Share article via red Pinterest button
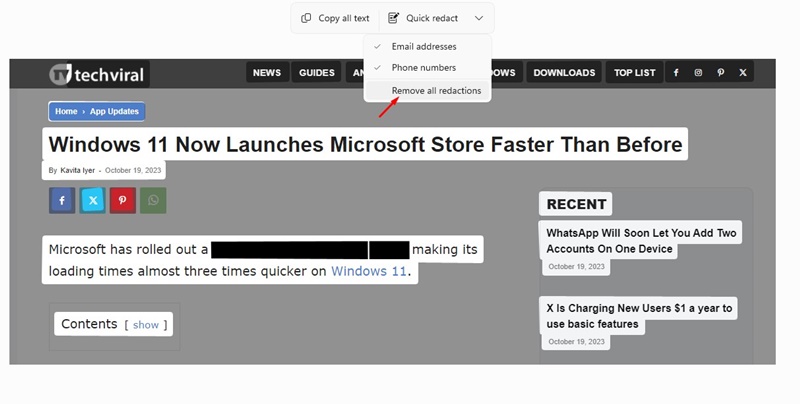The width and height of the screenshot is (800, 404). tap(122, 200)
